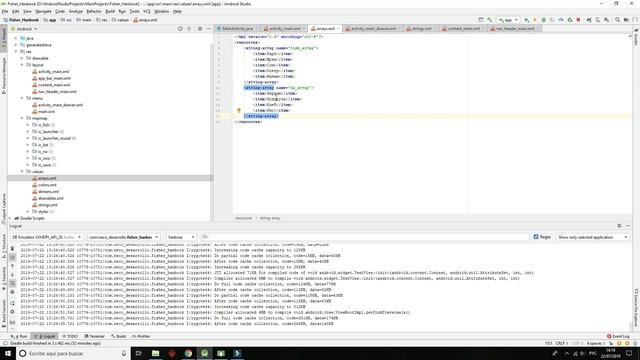
Task: Switch to MainActivity.java editor tab
Action: [x=238, y=29]
